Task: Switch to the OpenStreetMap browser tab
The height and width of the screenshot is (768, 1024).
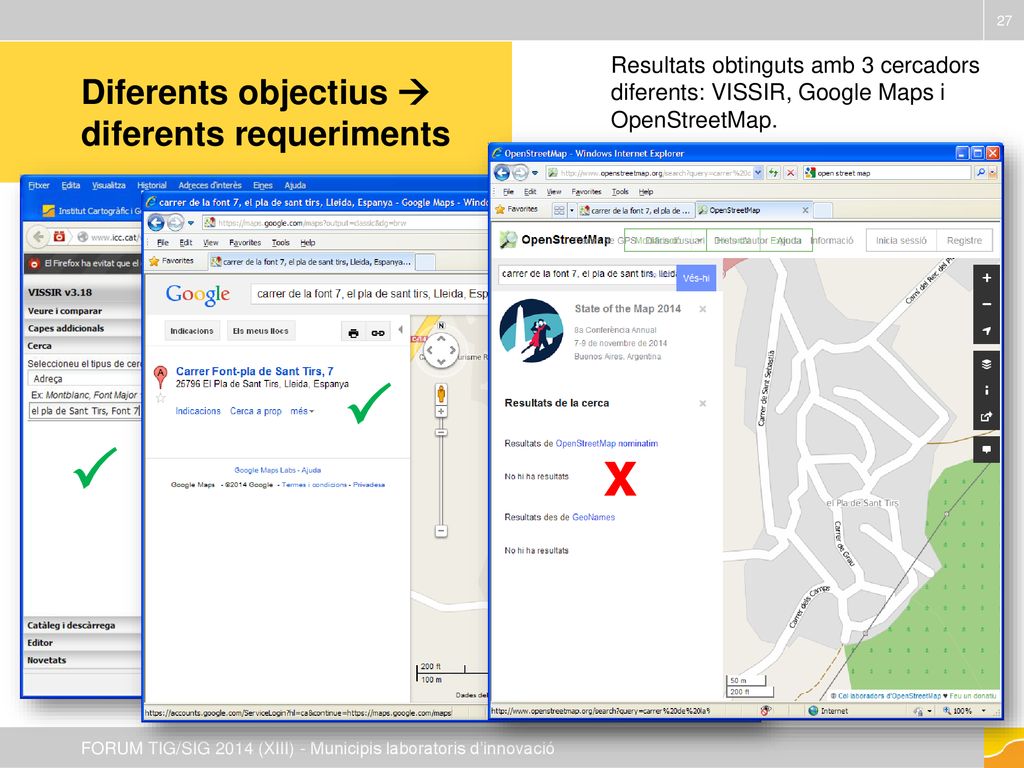Action: tap(752, 210)
